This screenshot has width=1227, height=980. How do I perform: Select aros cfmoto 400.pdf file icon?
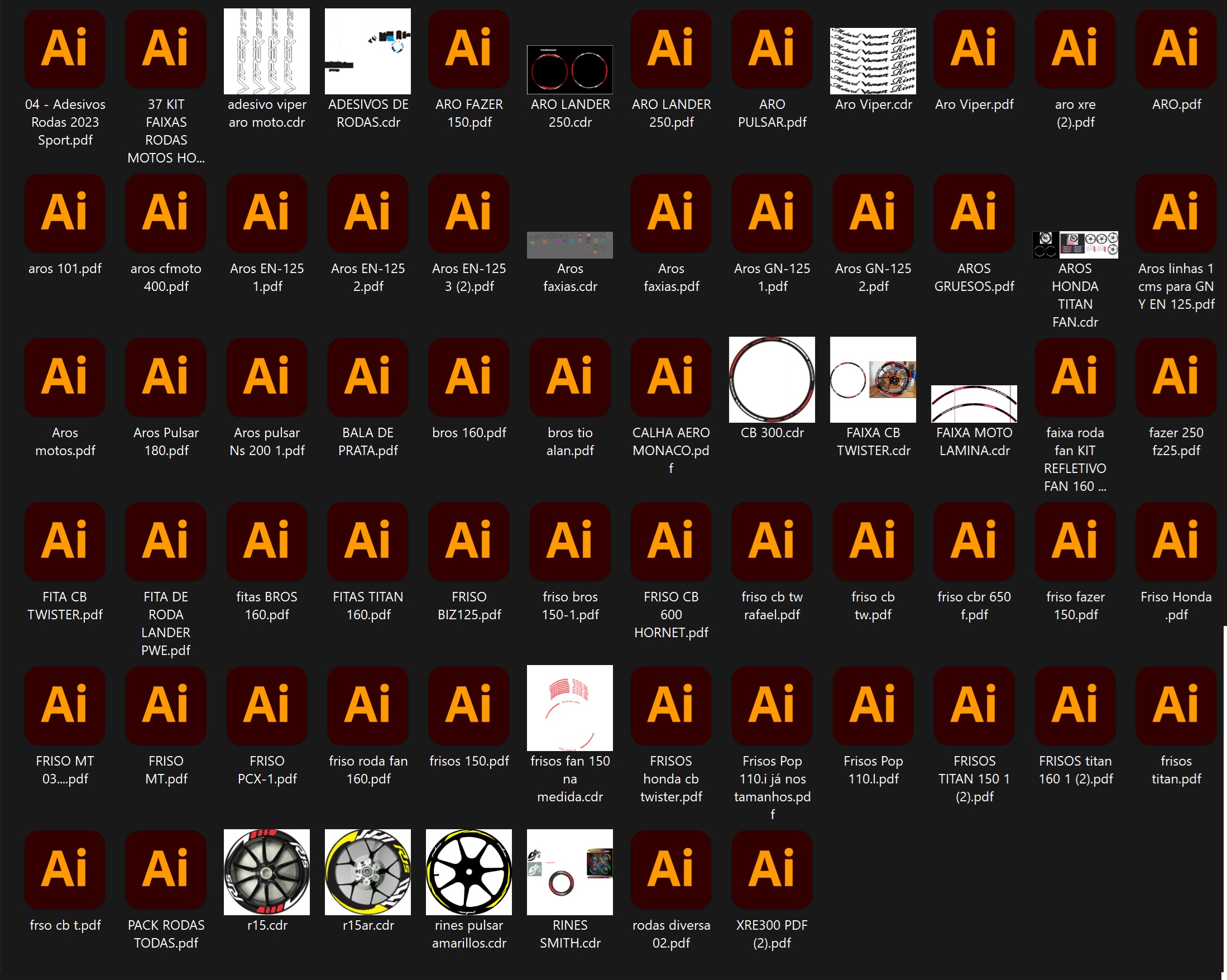(x=166, y=213)
